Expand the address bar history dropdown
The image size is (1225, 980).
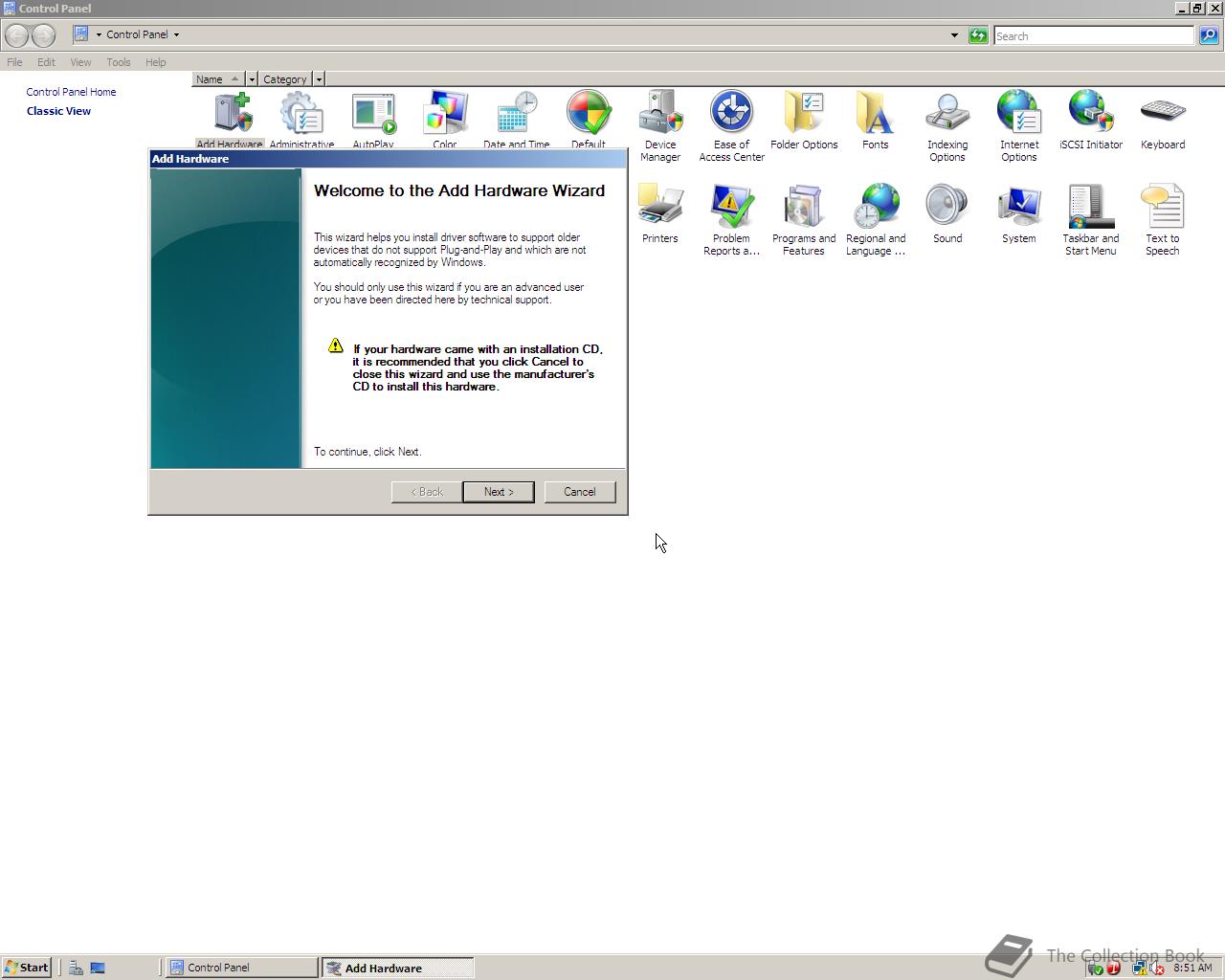pos(954,35)
